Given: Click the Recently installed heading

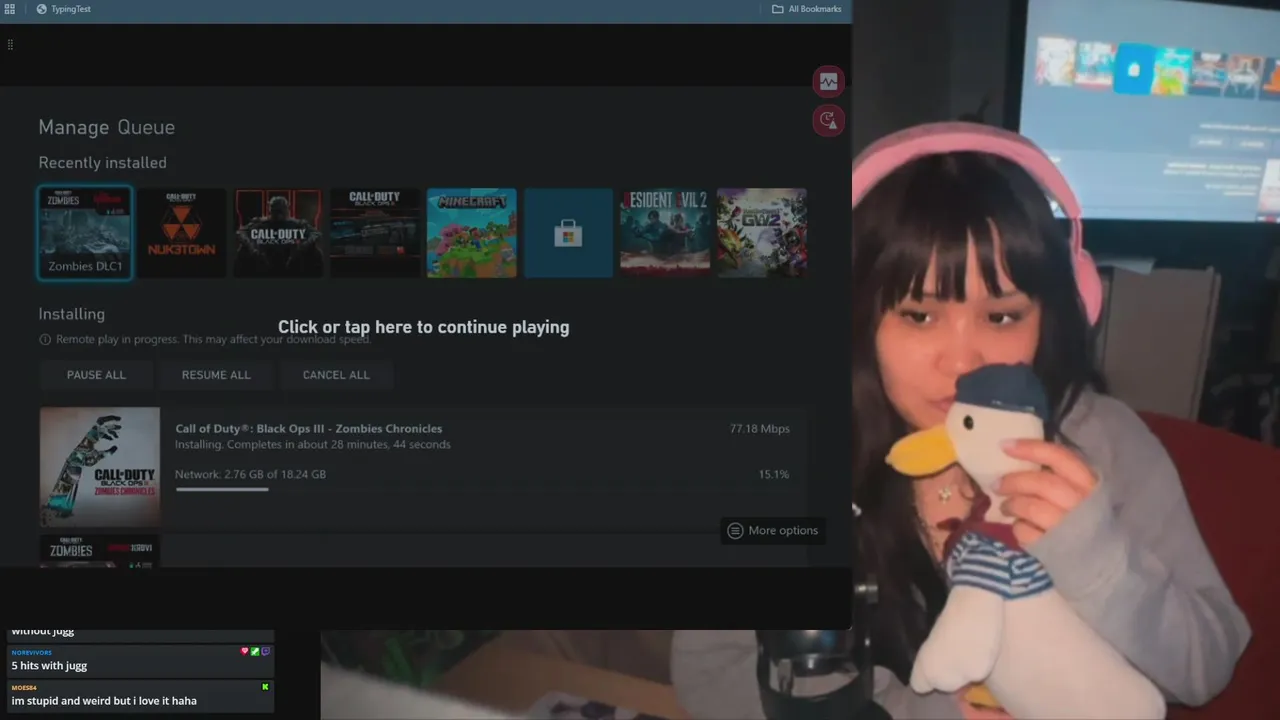Looking at the screenshot, I should [x=102, y=163].
